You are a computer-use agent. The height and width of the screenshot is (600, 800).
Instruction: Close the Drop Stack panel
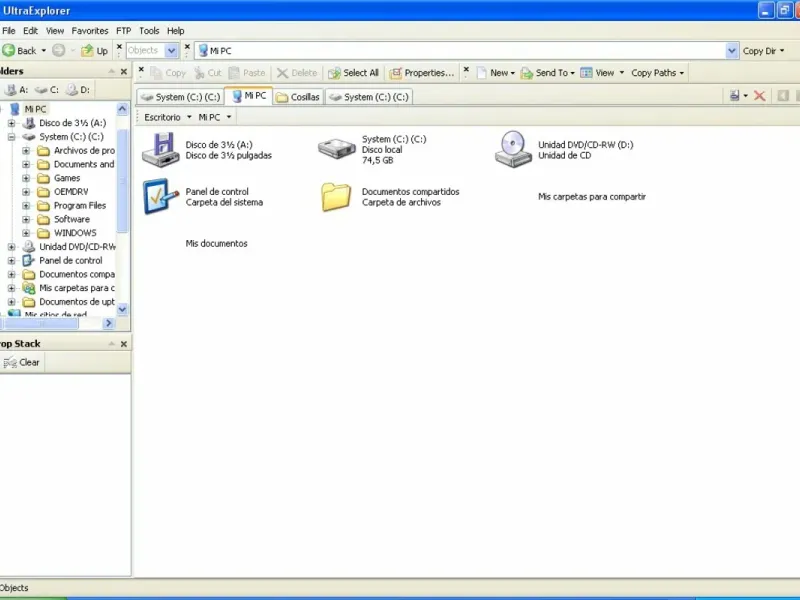click(123, 344)
